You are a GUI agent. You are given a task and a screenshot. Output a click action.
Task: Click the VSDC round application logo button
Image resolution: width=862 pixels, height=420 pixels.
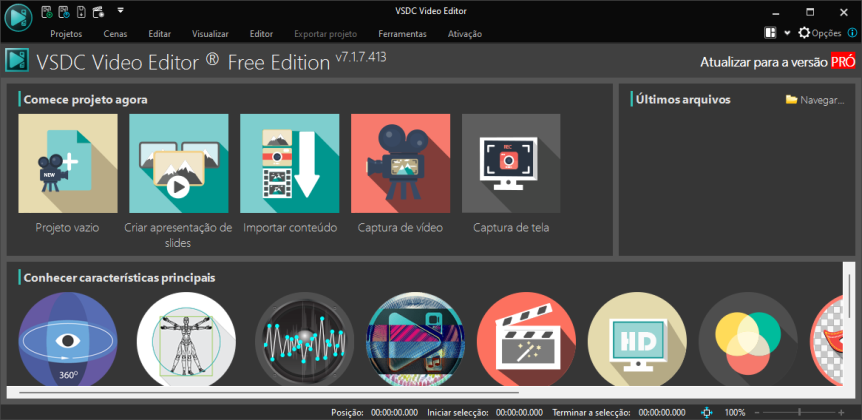coord(18,18)
